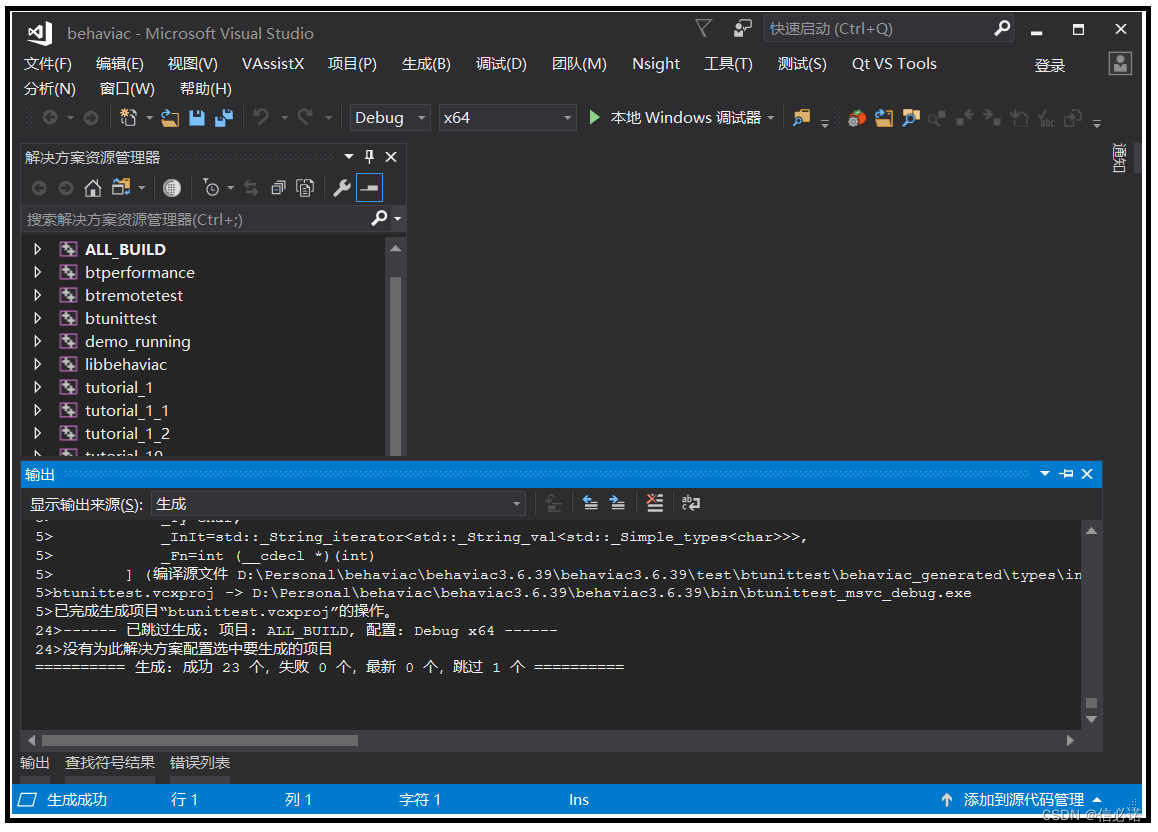
Task: Expand the ALL_BUILD project node
Action: tap(38, 250)
